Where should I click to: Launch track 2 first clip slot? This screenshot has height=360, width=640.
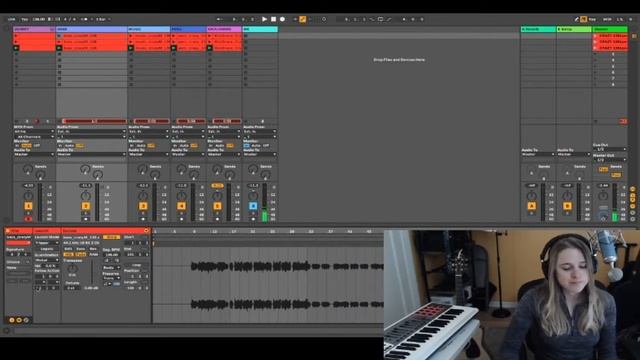coord(59,36)
